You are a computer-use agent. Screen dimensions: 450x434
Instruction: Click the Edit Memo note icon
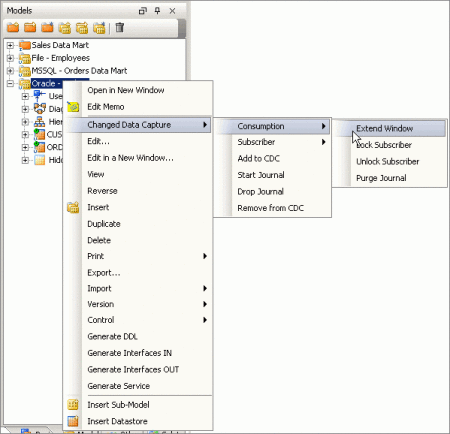[x=73, y=107]
